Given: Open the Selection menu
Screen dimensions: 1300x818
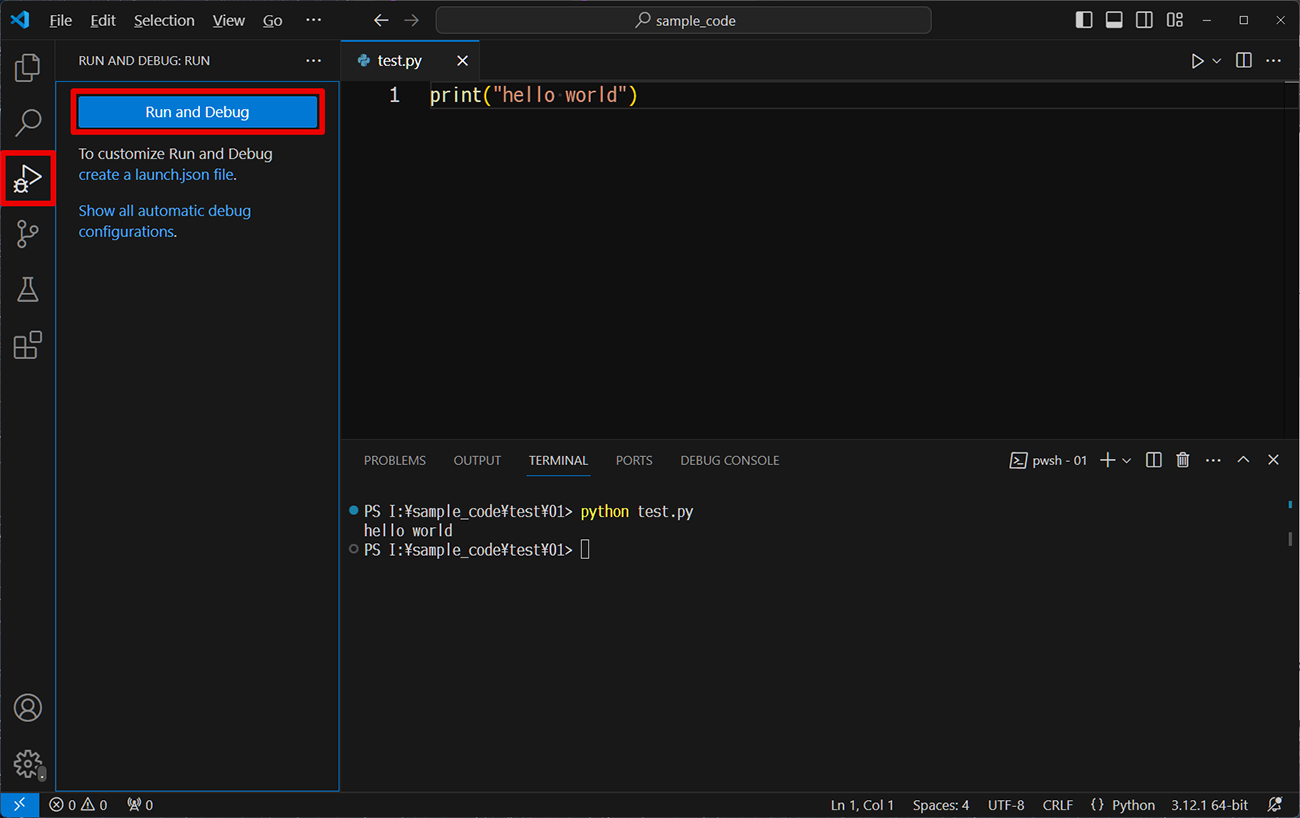Looking at the screenshot, I should [x=164, y=20].
